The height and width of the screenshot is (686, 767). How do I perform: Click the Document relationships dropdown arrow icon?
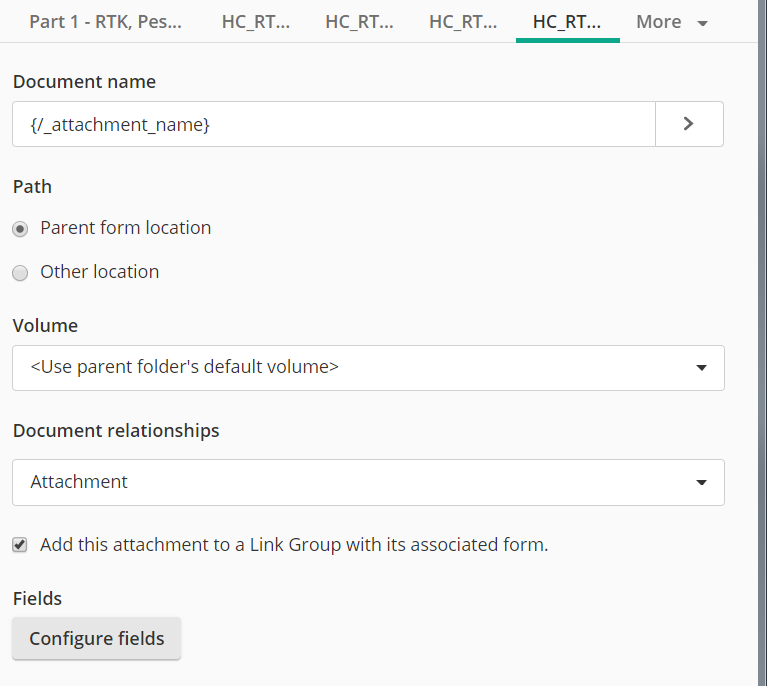[701, 482]
